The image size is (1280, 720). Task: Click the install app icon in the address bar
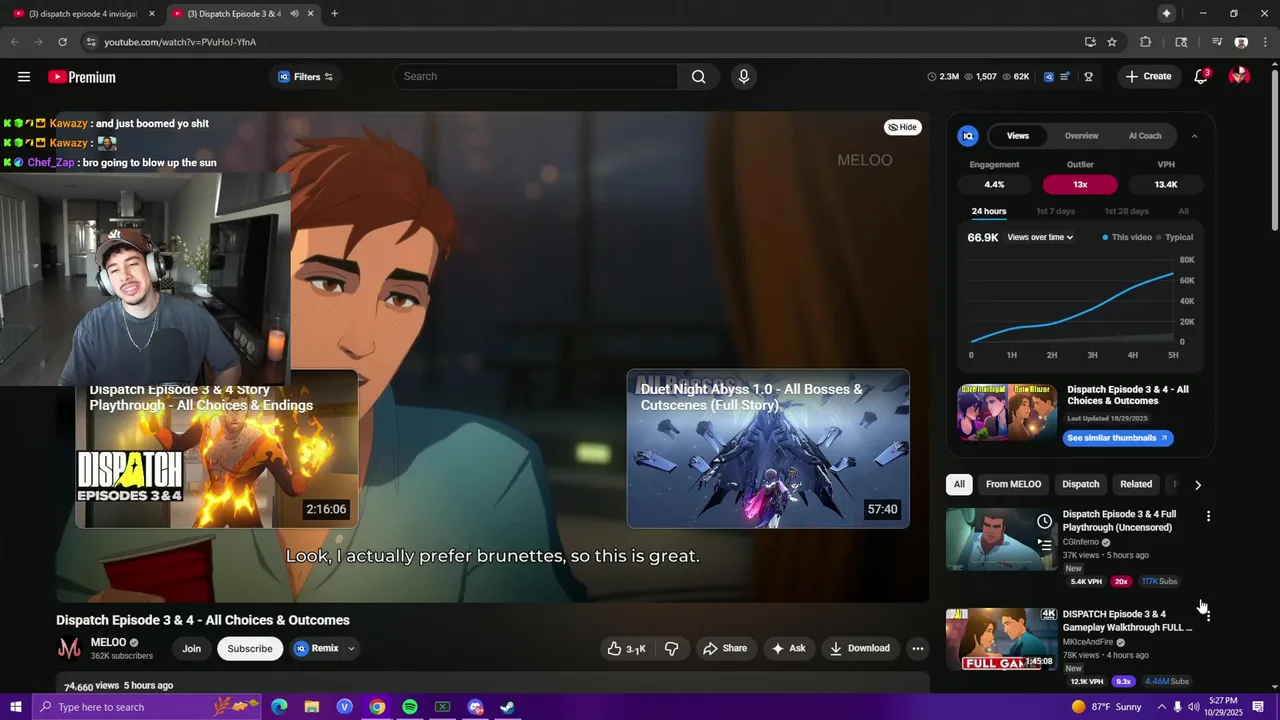coord(1090,42)
